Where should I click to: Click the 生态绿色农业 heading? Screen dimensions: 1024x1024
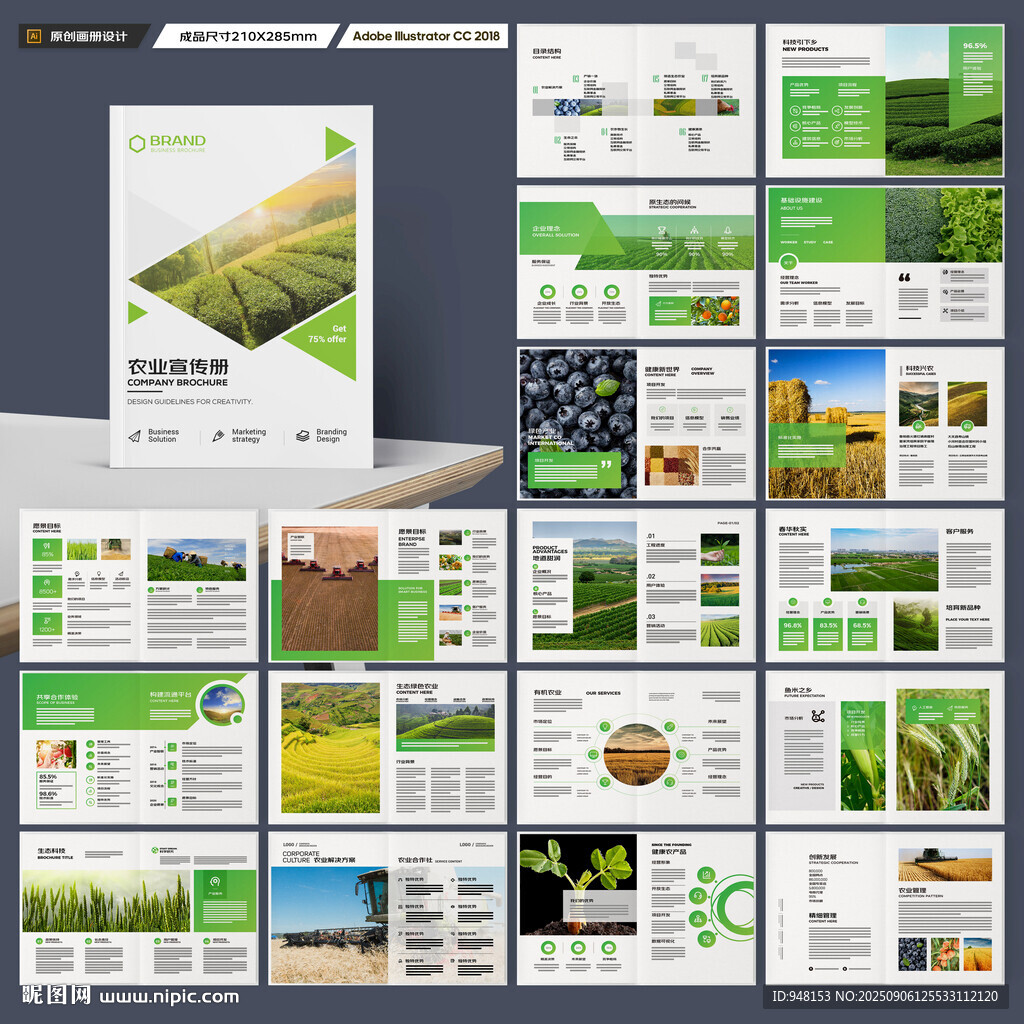(417, 686)
